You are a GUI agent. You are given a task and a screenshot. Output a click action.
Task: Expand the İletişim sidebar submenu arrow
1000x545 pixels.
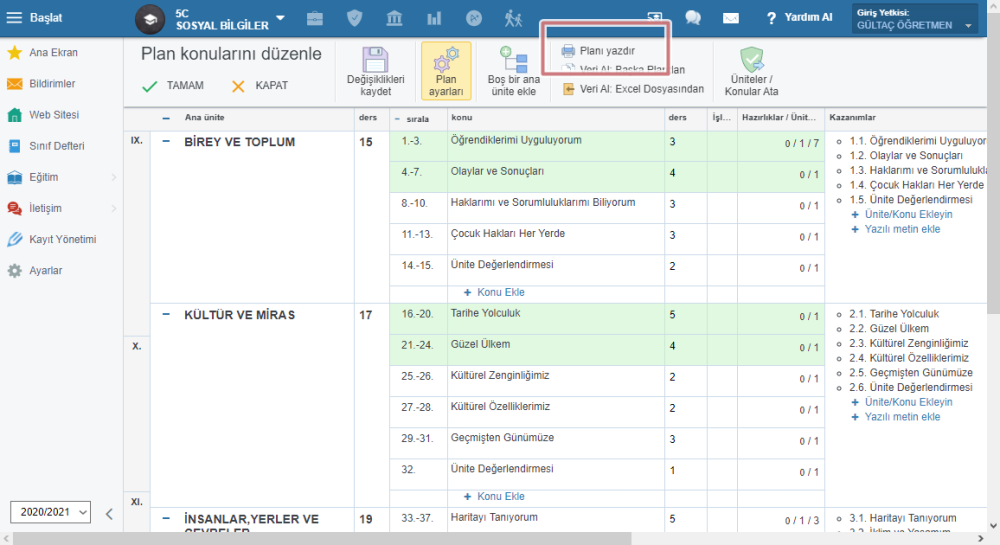(x=114, y=208)
